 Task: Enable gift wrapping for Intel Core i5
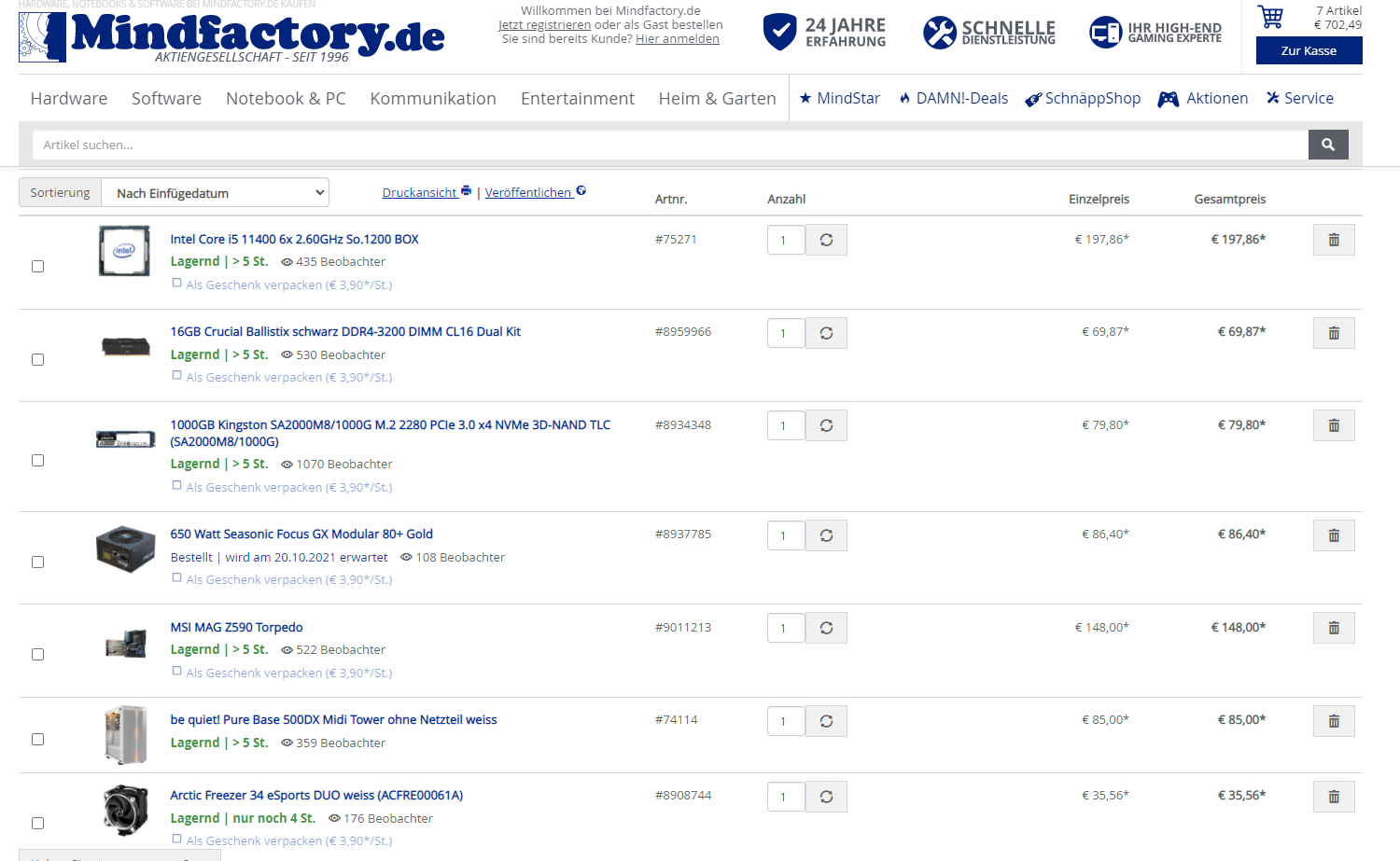point(176,284)
